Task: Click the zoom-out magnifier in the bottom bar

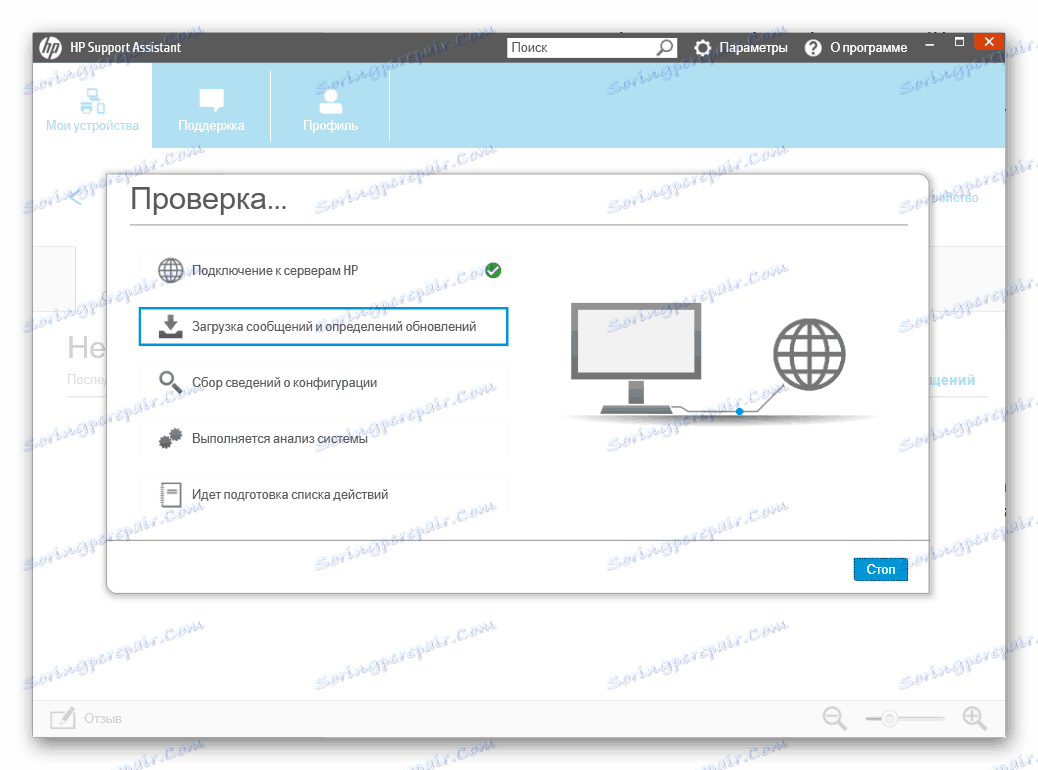Action: point(833,718)
